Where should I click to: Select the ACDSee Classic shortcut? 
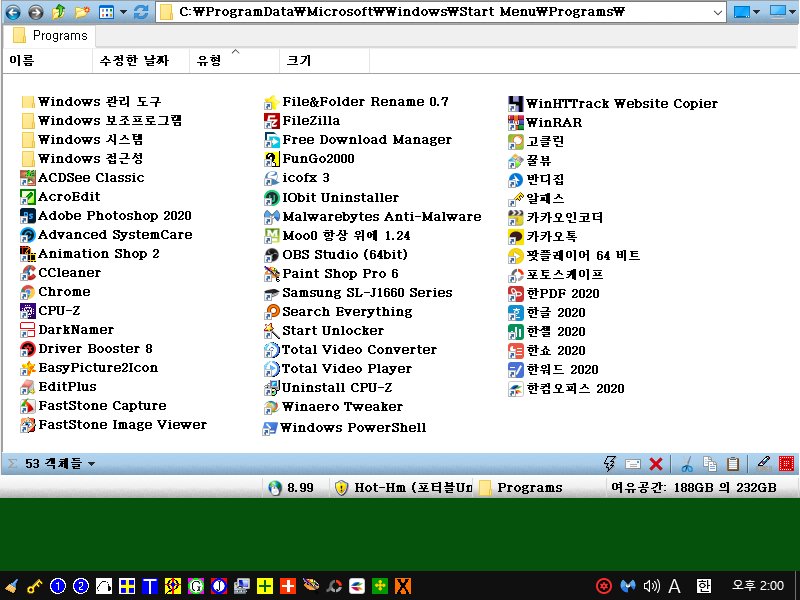pos(83,178)
